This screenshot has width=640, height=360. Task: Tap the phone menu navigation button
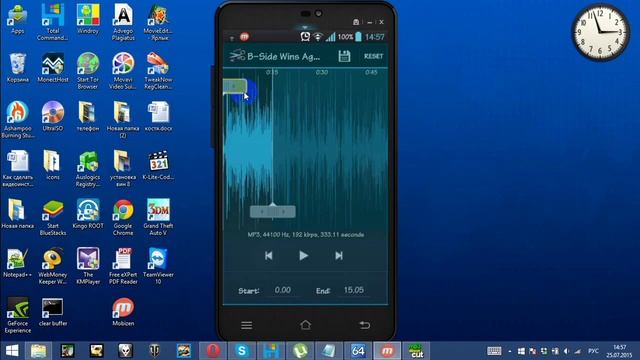(247, 325)
